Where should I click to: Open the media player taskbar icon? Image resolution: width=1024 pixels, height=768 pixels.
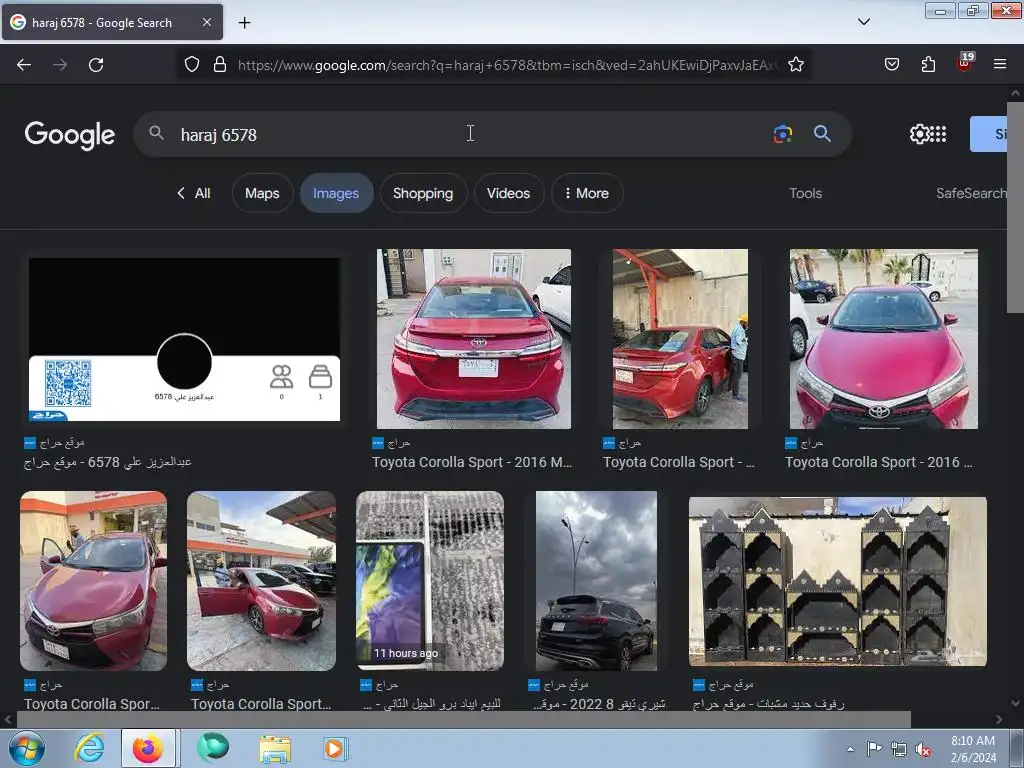[x=335, y=749]
